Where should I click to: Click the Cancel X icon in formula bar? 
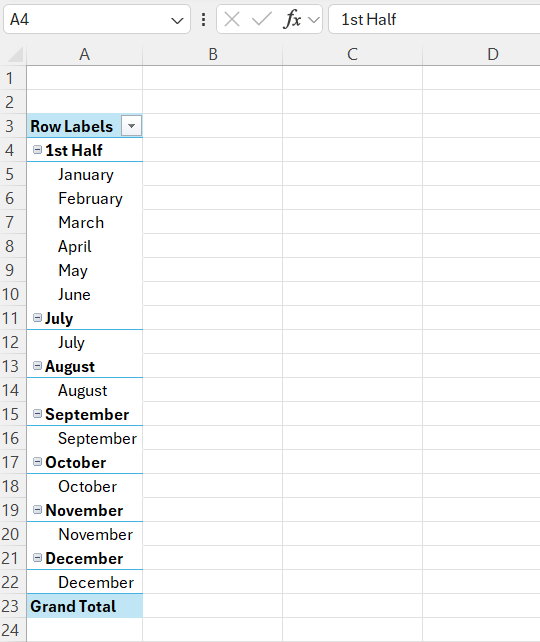[x=232, y=19]
